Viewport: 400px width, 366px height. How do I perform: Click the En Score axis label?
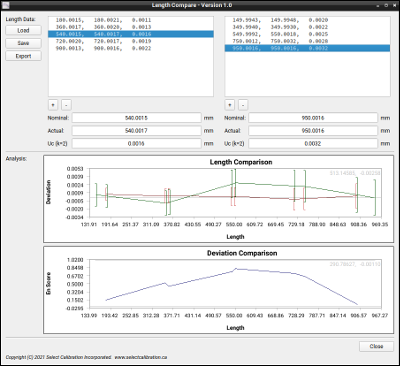pyautogui.click(x=49, y=283)
